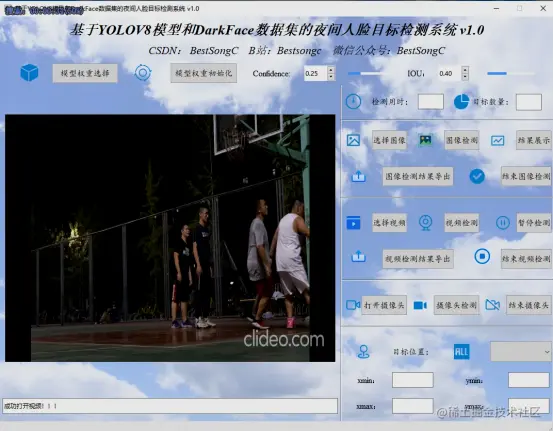Click the xmax coordinate field
The image size is (554, 432).
[413, 406]
